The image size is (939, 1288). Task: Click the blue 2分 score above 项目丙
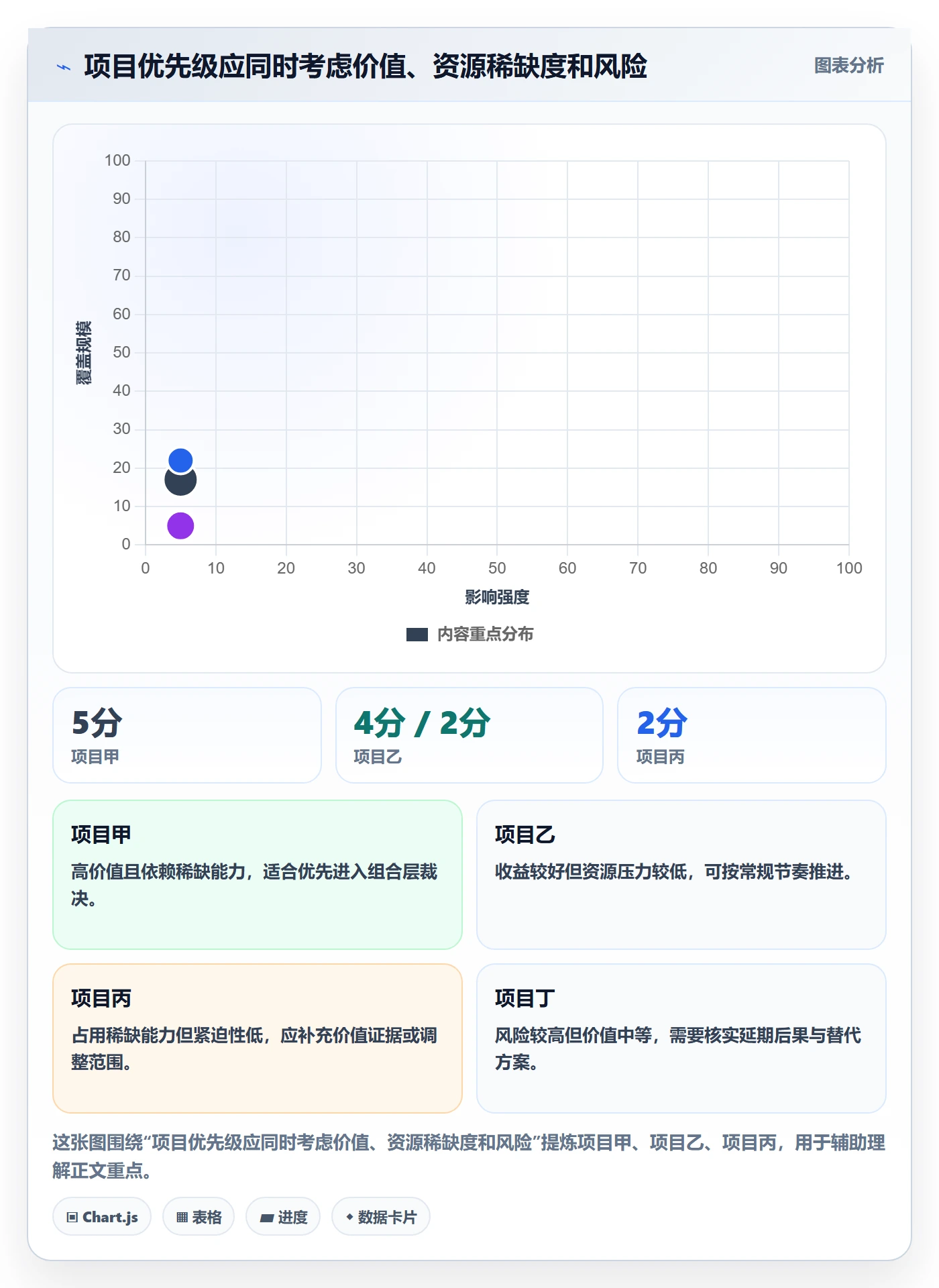[x=662, y=723]
